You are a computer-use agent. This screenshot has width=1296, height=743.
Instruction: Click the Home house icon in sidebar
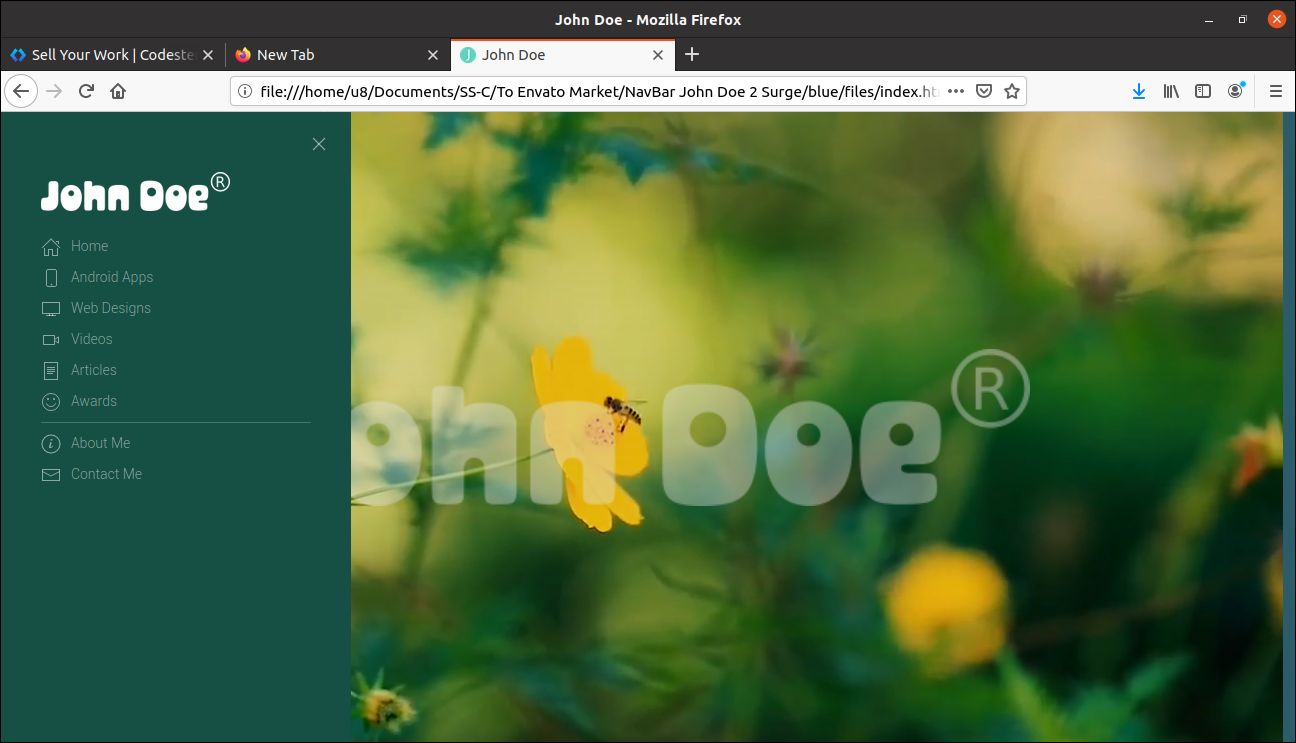click(x=51, y=247)
